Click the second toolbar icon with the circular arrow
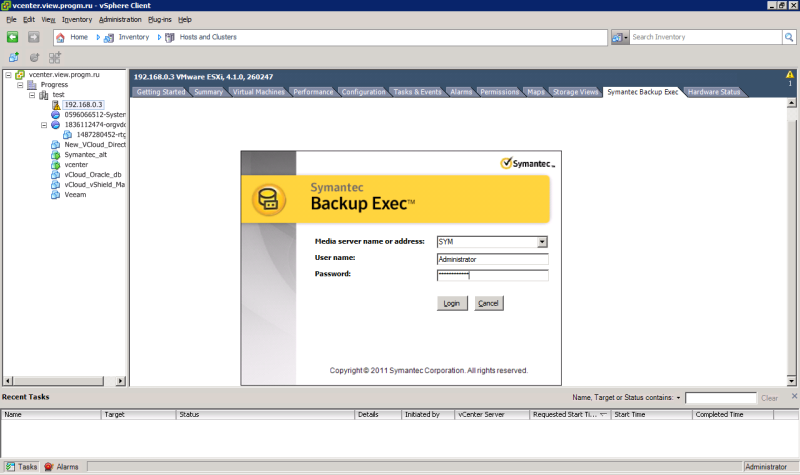The width and height of the screenshot is (800, 475). [x=34, y=57]
